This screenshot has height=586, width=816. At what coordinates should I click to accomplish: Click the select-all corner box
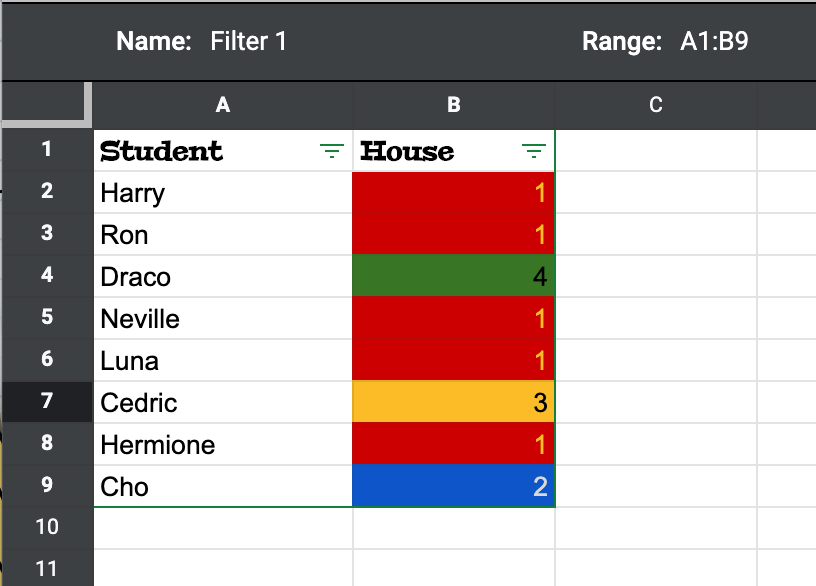(46, 104)
